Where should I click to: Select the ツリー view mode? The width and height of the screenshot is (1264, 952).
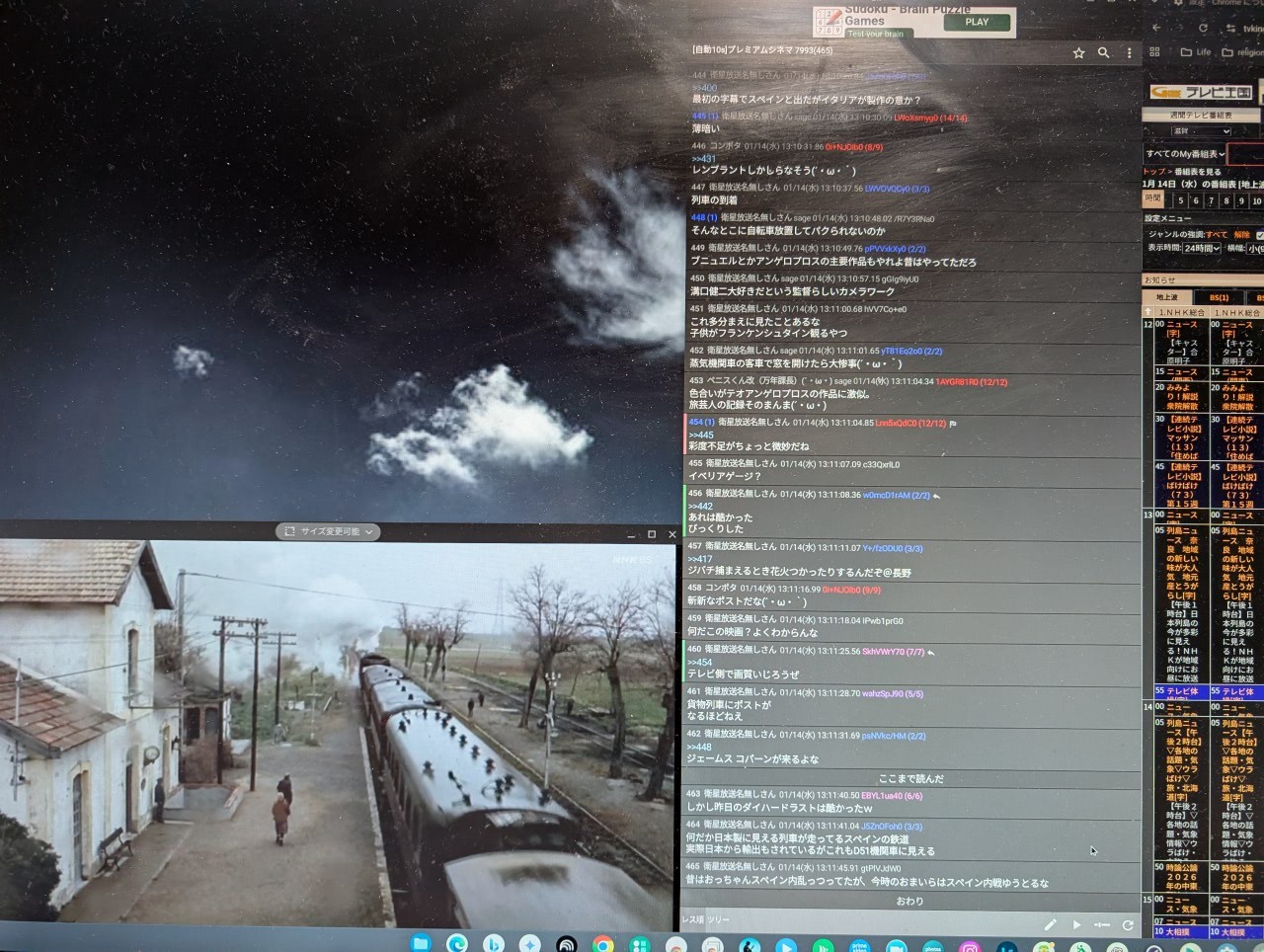(718, 920)
